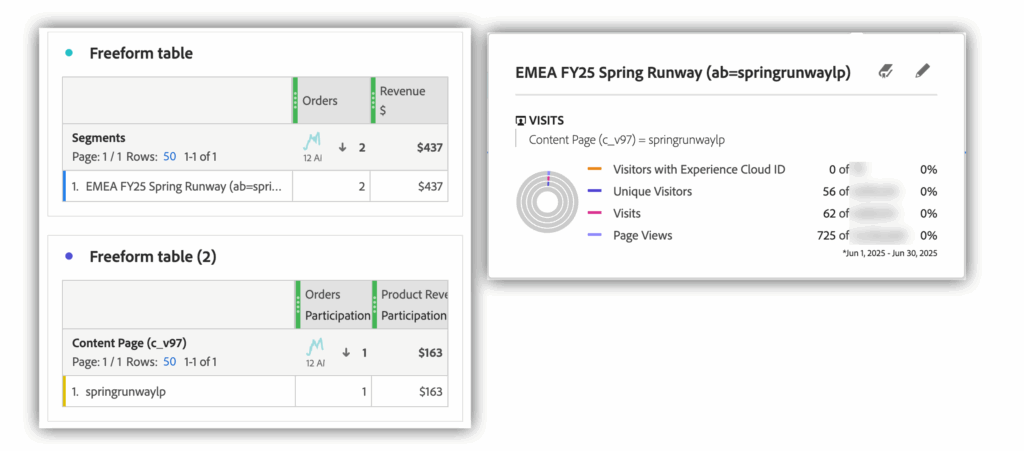Click sort arrow in Orders Participation column
Image resolution: width=1024 pixels, height=451 pixels.
click(346, 352)
